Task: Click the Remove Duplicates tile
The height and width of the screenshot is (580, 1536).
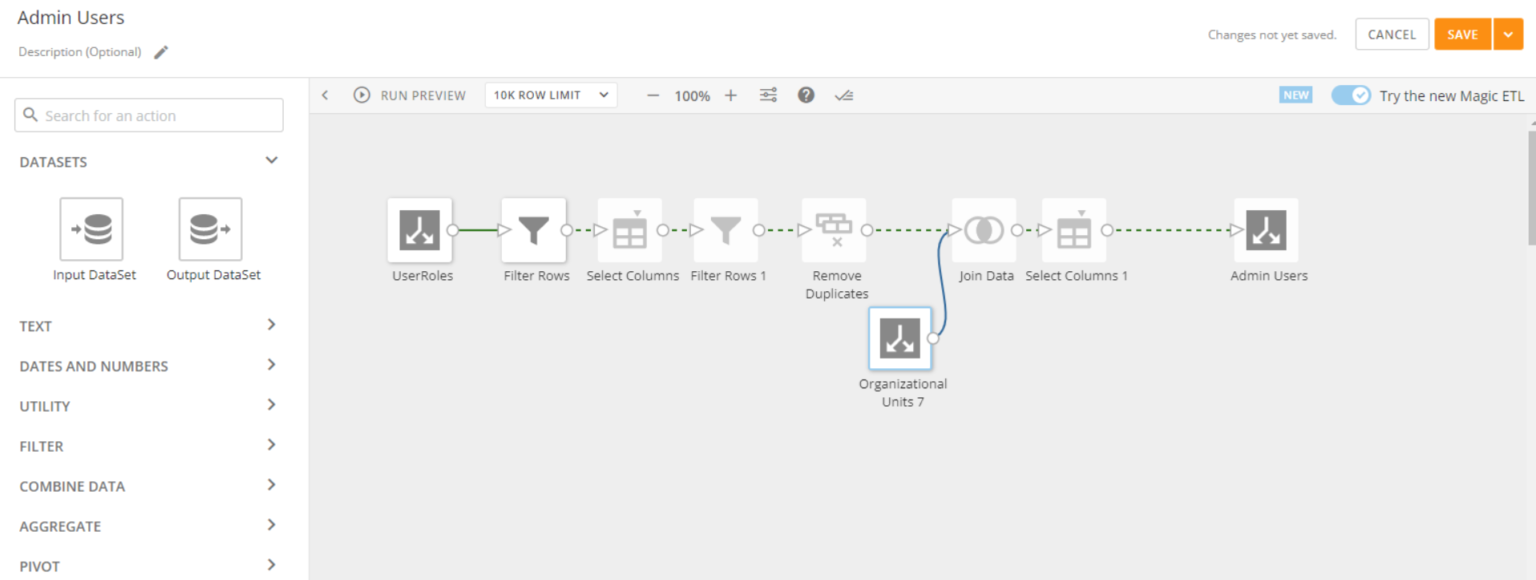Action: (x=835, y=229)
